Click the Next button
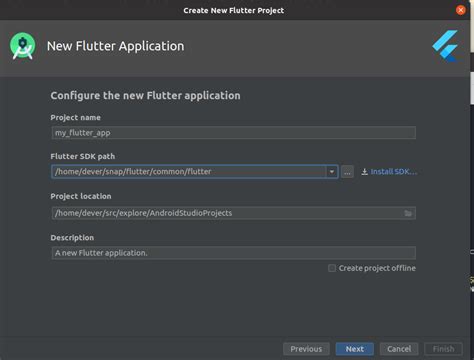474x360 pixels. tap(355, 349)
